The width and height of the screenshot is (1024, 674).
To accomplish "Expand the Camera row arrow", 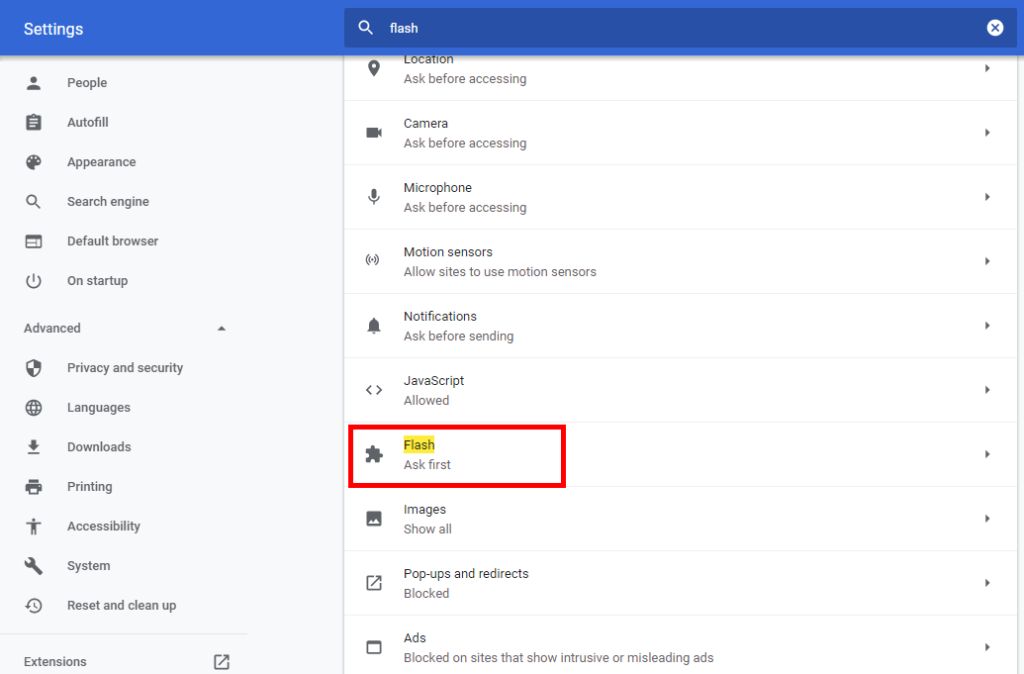I will (987, 133).
